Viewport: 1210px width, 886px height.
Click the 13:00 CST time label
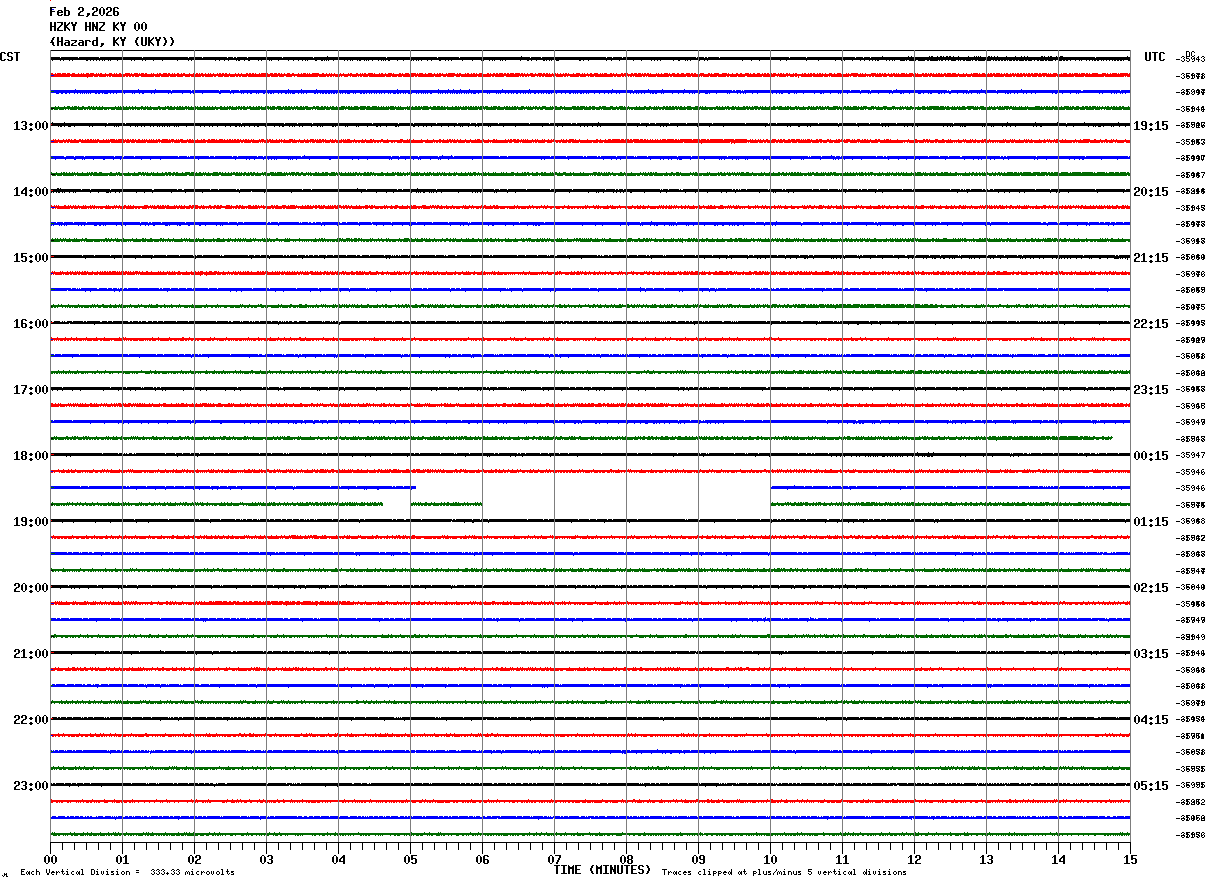(x=30, y=126)
